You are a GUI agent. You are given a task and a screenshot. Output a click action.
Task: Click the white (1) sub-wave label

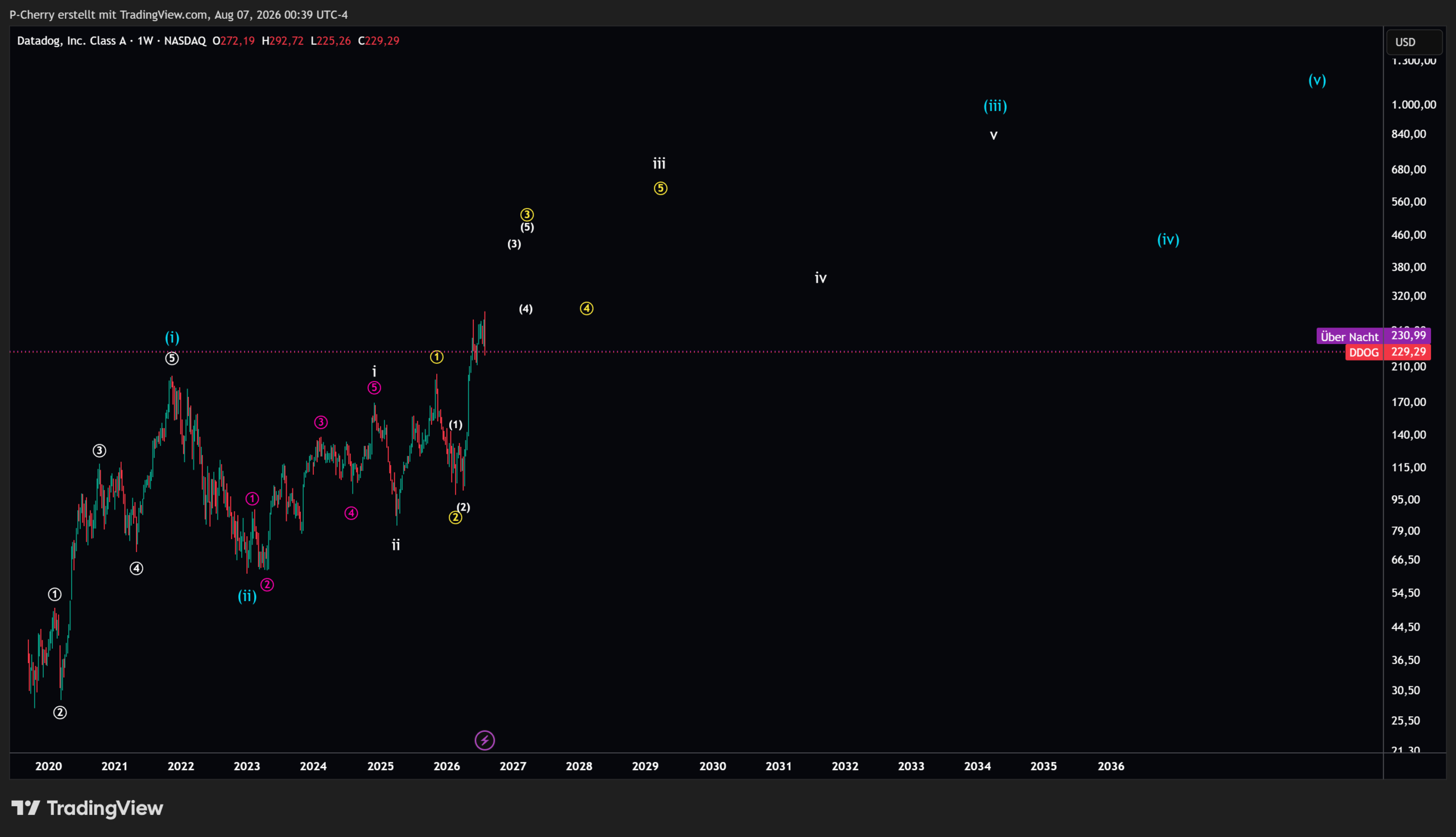pos(456,425)
